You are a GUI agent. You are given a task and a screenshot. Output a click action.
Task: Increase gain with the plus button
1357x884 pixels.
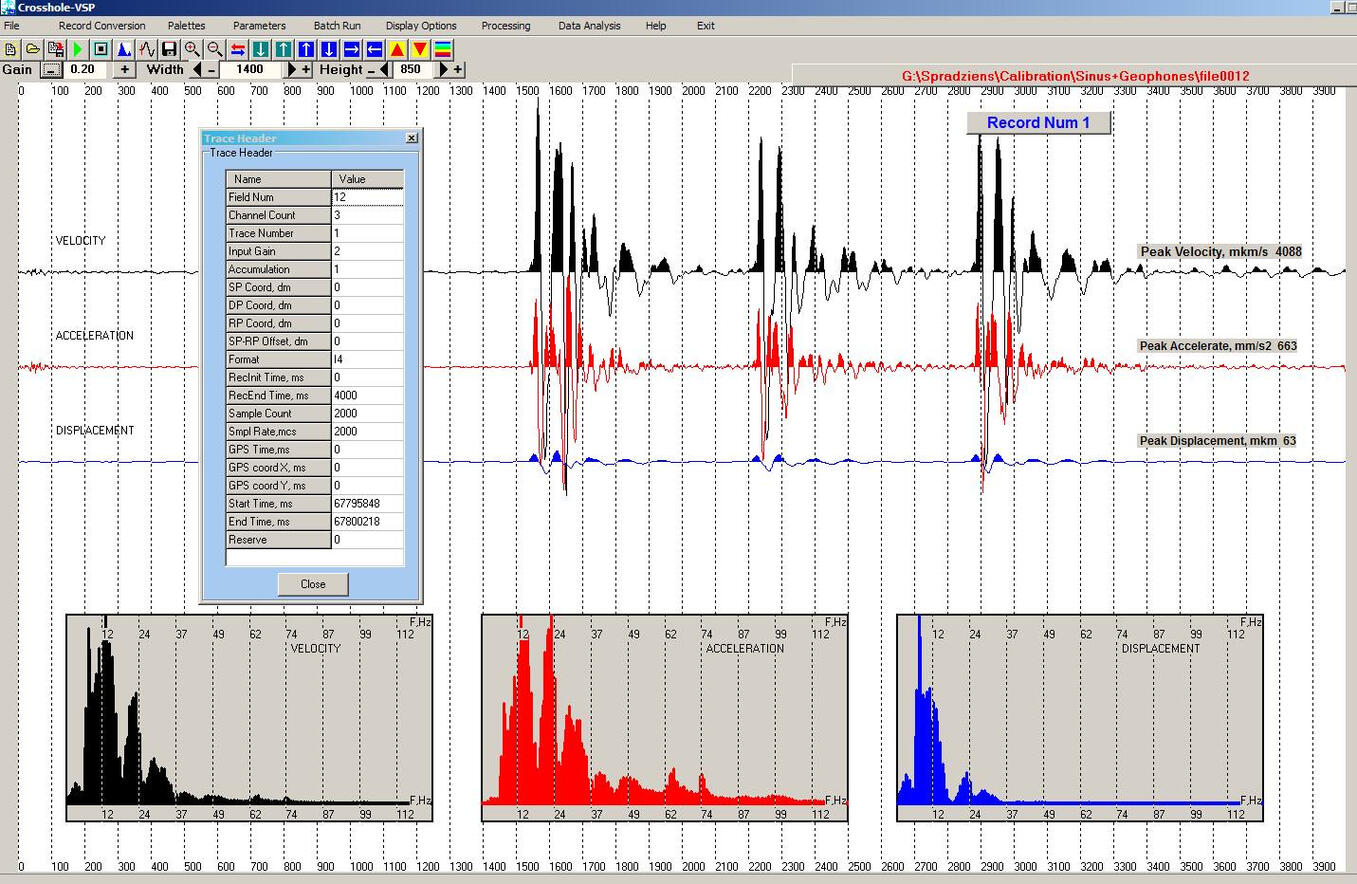125,70
